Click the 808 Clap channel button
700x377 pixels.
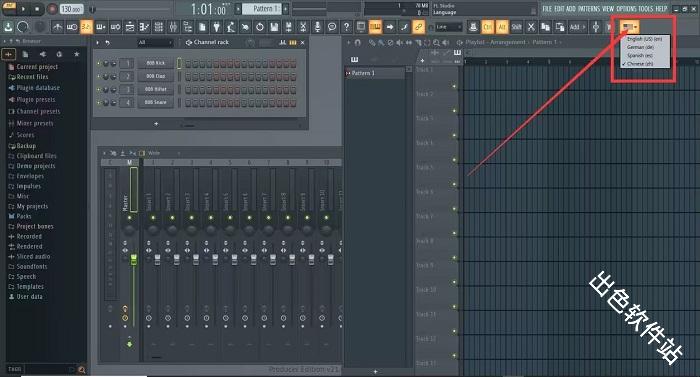(x=155, y=76)
